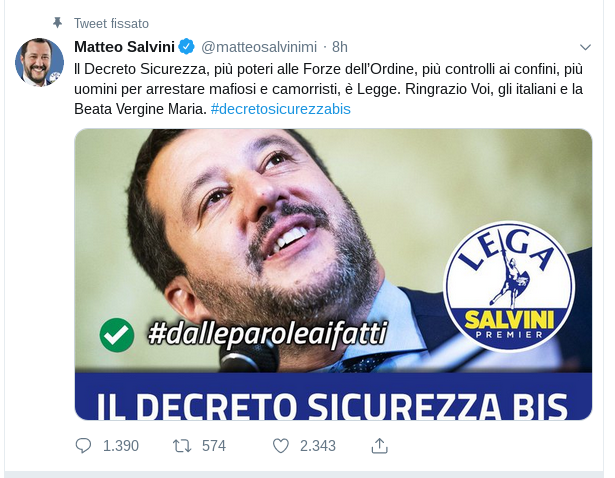615x478 pixels.
Task: Click the green checkmark in the image
Action: [117, 335]
